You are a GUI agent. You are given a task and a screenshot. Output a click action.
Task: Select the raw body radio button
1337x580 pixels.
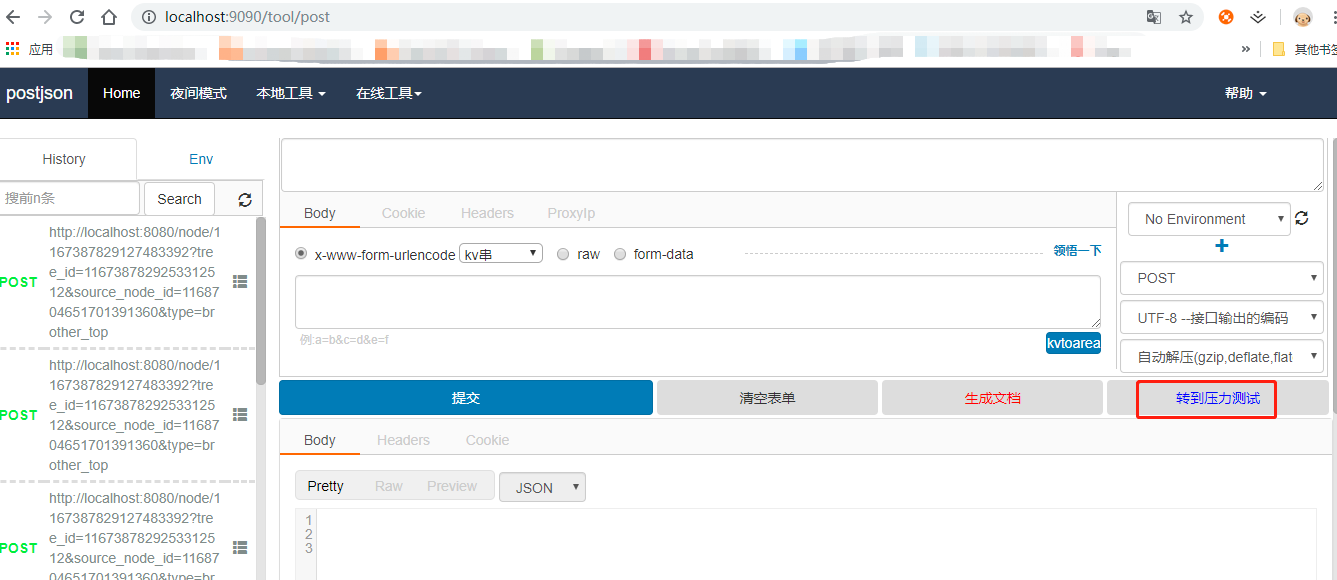tap(563, 254)
